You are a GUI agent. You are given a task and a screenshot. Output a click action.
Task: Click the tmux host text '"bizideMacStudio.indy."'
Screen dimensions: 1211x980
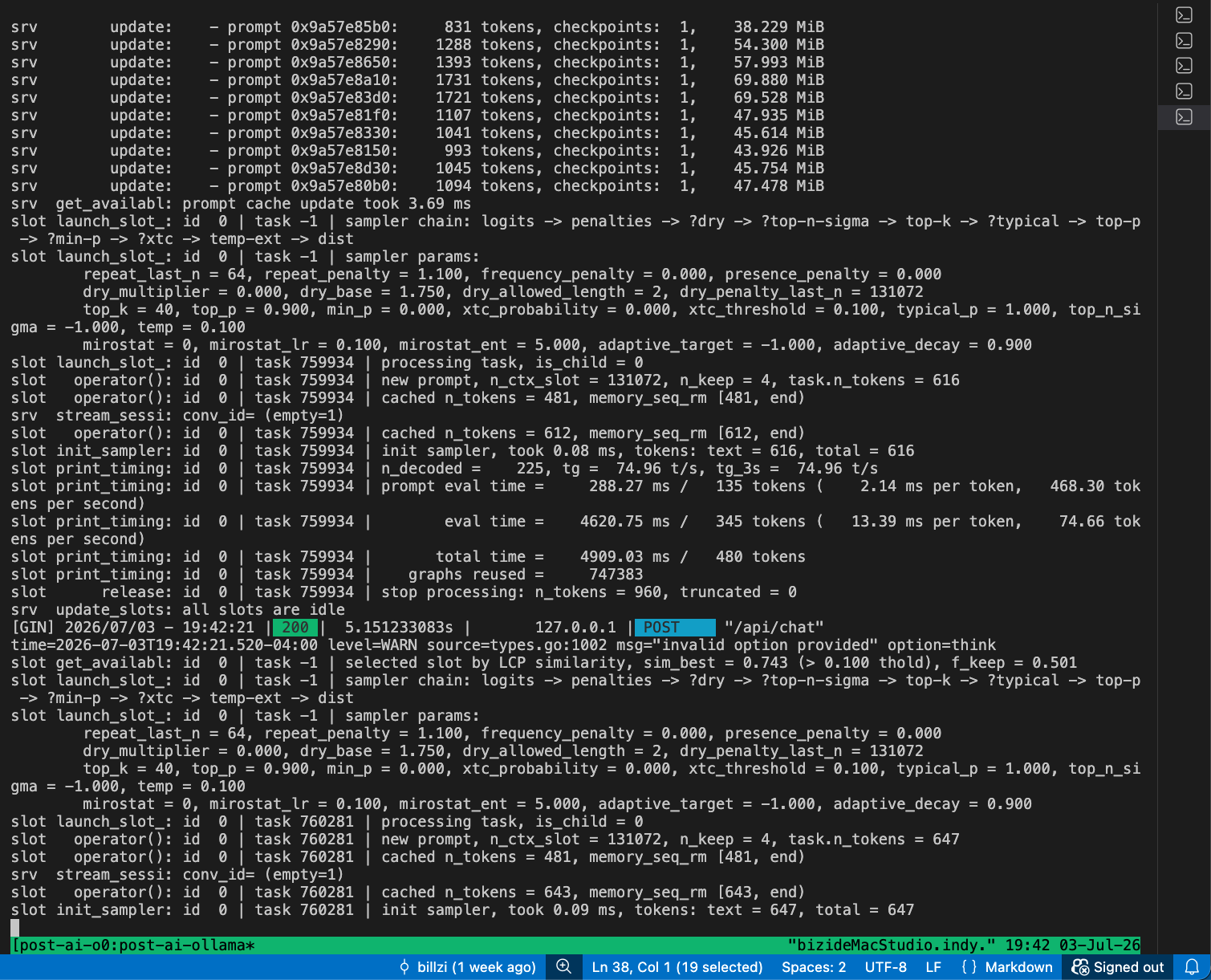[x=892, y=945]
